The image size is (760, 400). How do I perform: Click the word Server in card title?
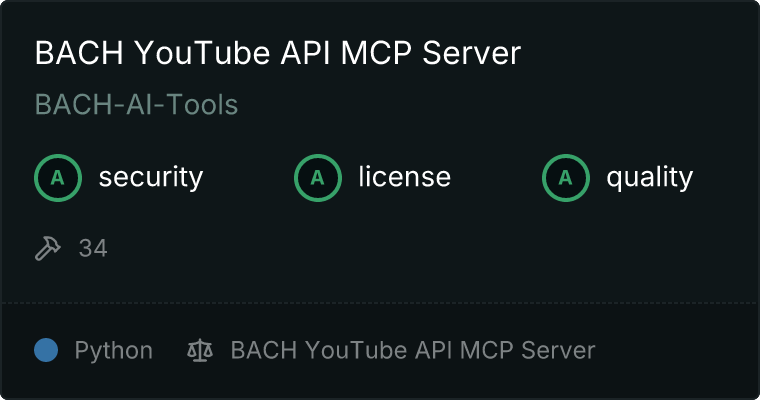[471, 52]
